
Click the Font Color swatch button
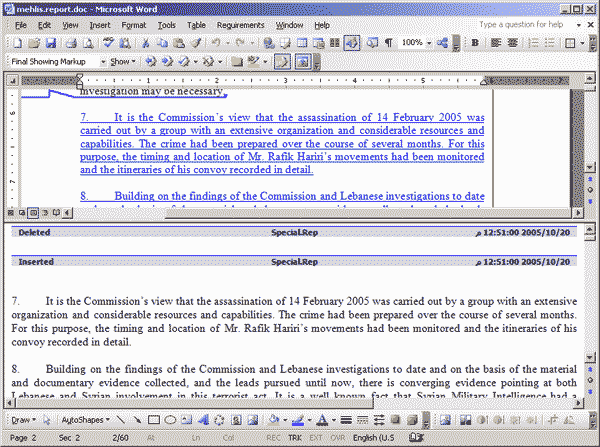tap(322, 421)
